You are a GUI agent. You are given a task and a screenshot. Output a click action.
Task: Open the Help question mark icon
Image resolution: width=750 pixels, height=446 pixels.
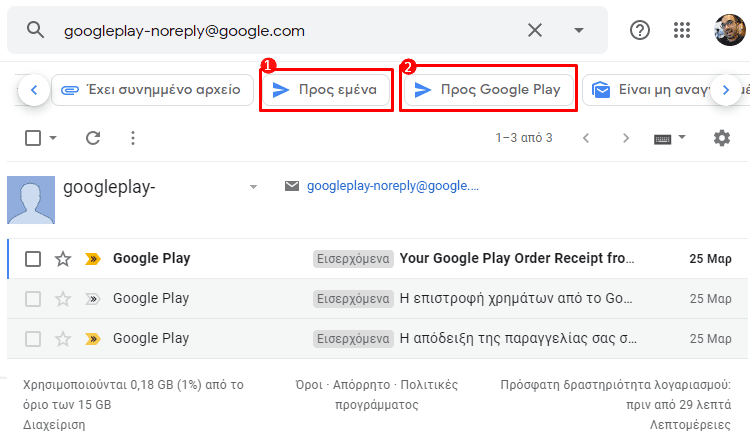pos(640,30)
